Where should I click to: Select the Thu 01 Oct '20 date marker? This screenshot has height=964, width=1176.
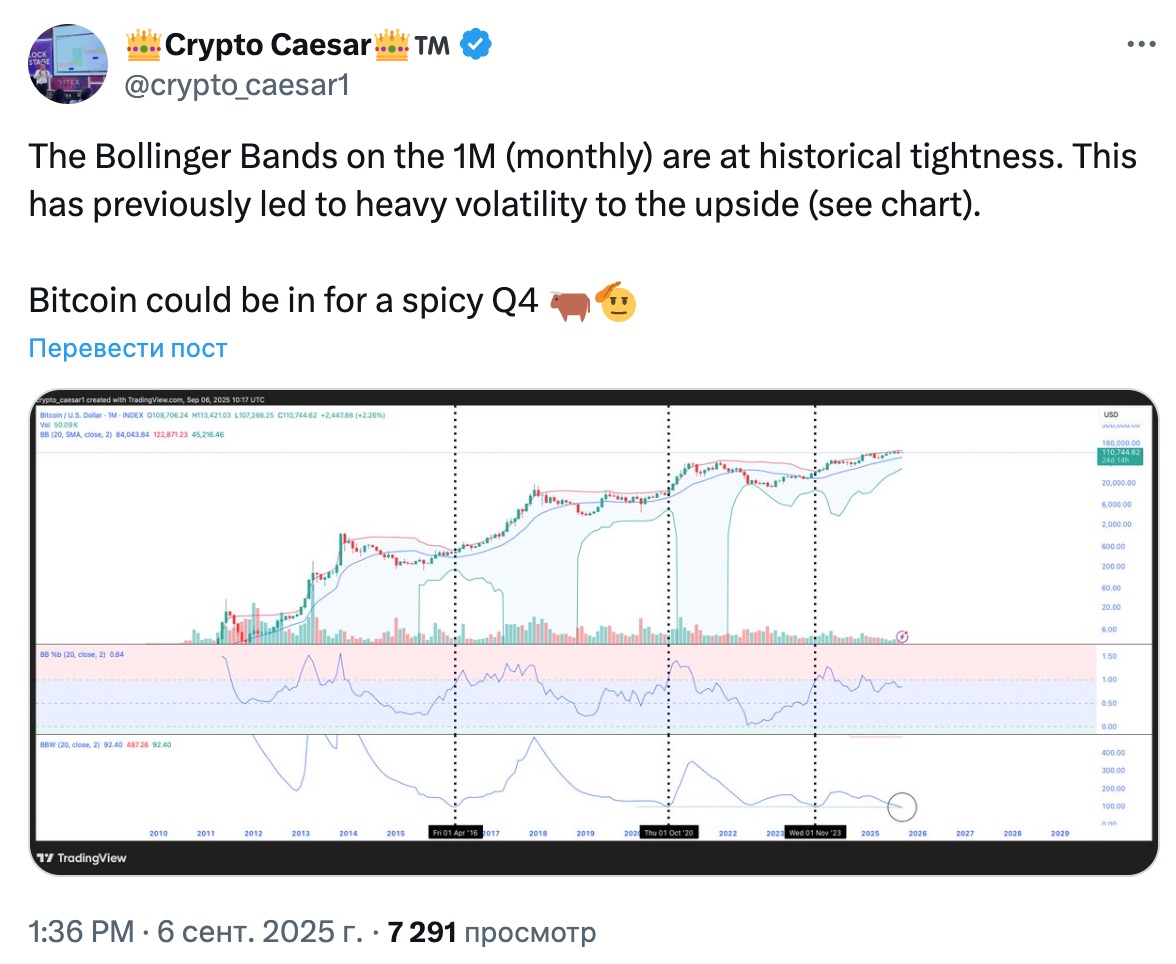click(669, 833)
